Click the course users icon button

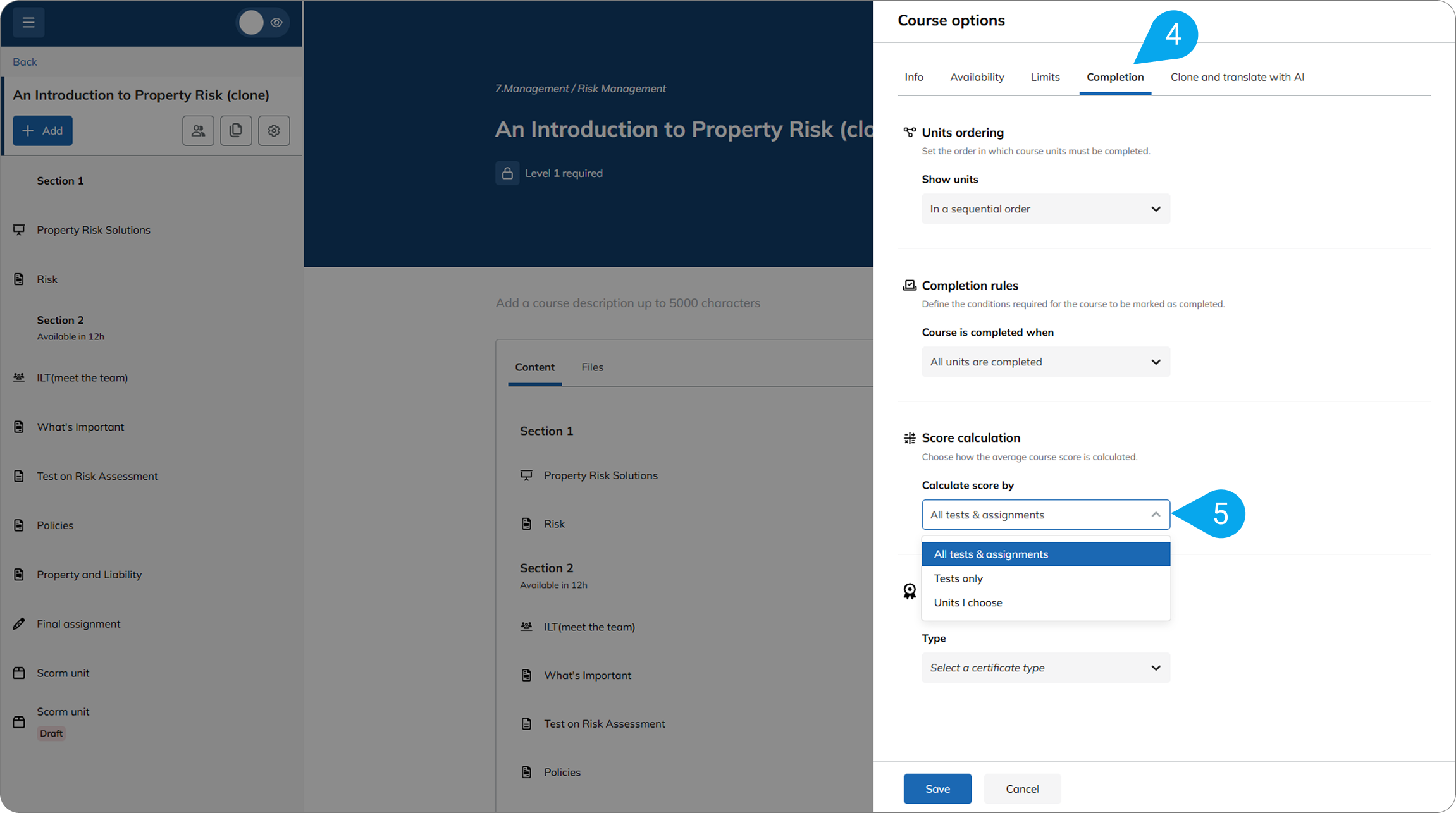click(198, 131)
